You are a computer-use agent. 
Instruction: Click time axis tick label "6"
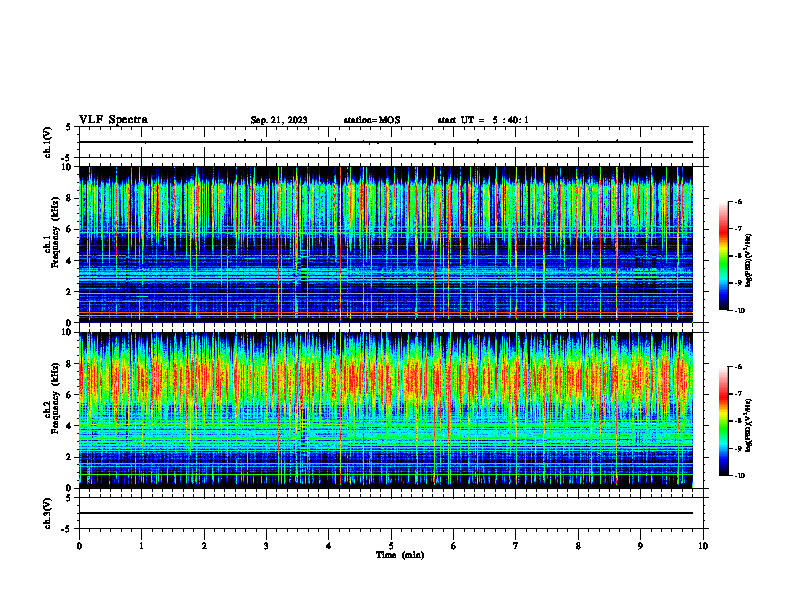(x=453, y=546)
